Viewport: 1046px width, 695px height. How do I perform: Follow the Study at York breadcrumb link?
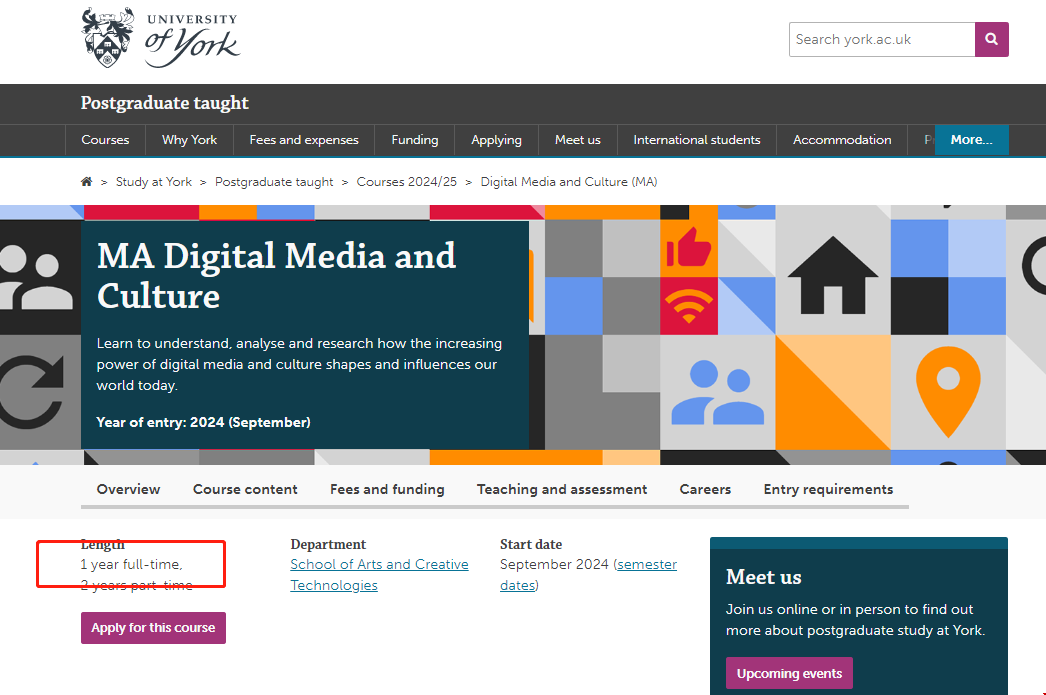[154, 182]
